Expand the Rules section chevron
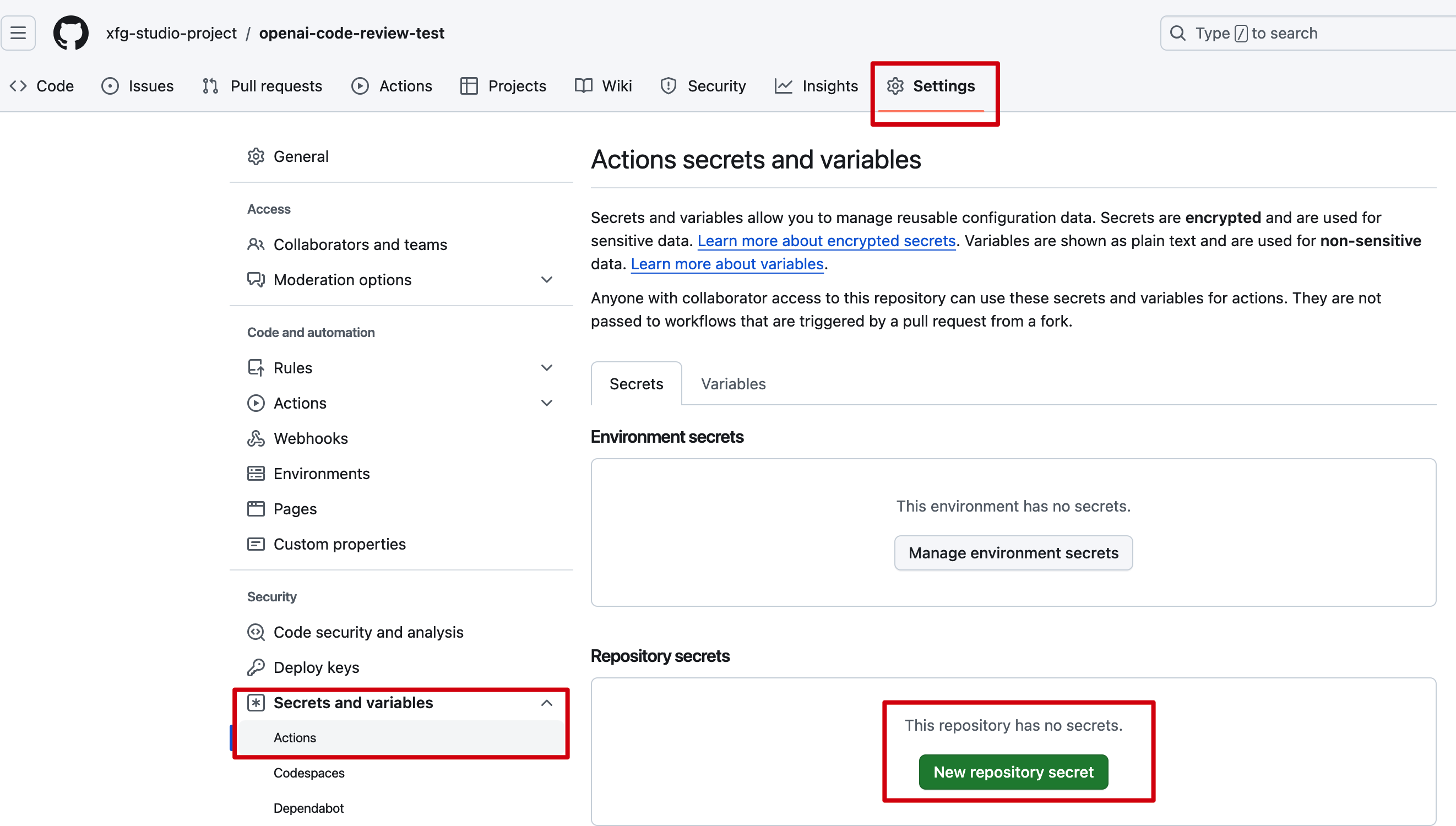Screen dimensions: 1456x826 (546, 368)
